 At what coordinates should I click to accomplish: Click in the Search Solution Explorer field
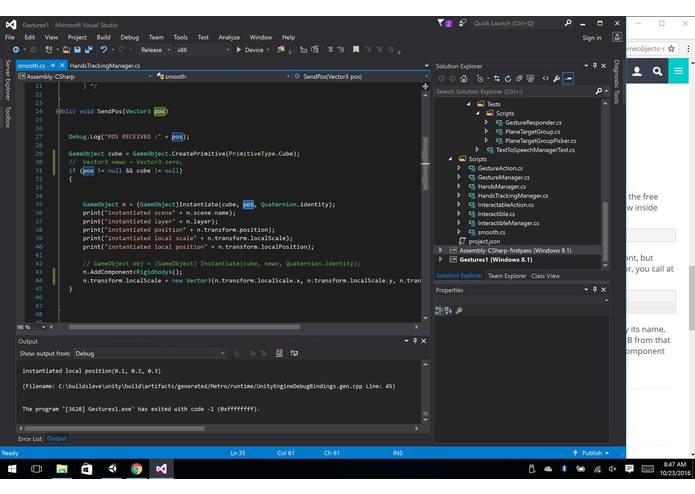(516, 91)
